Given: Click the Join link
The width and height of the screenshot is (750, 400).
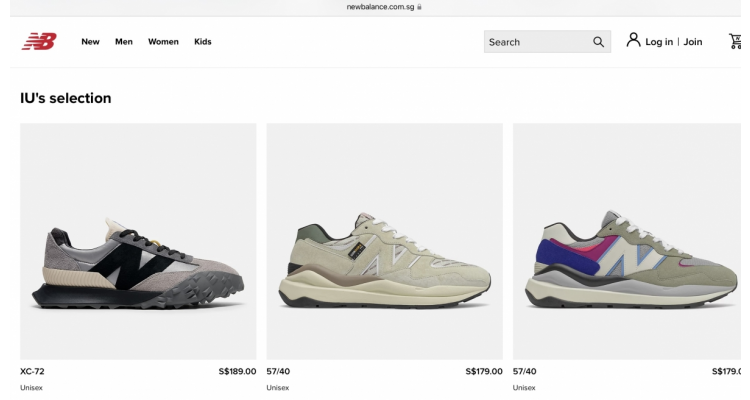Looking at the screenshot, I should pyautogui.click(x=693, y=42).
